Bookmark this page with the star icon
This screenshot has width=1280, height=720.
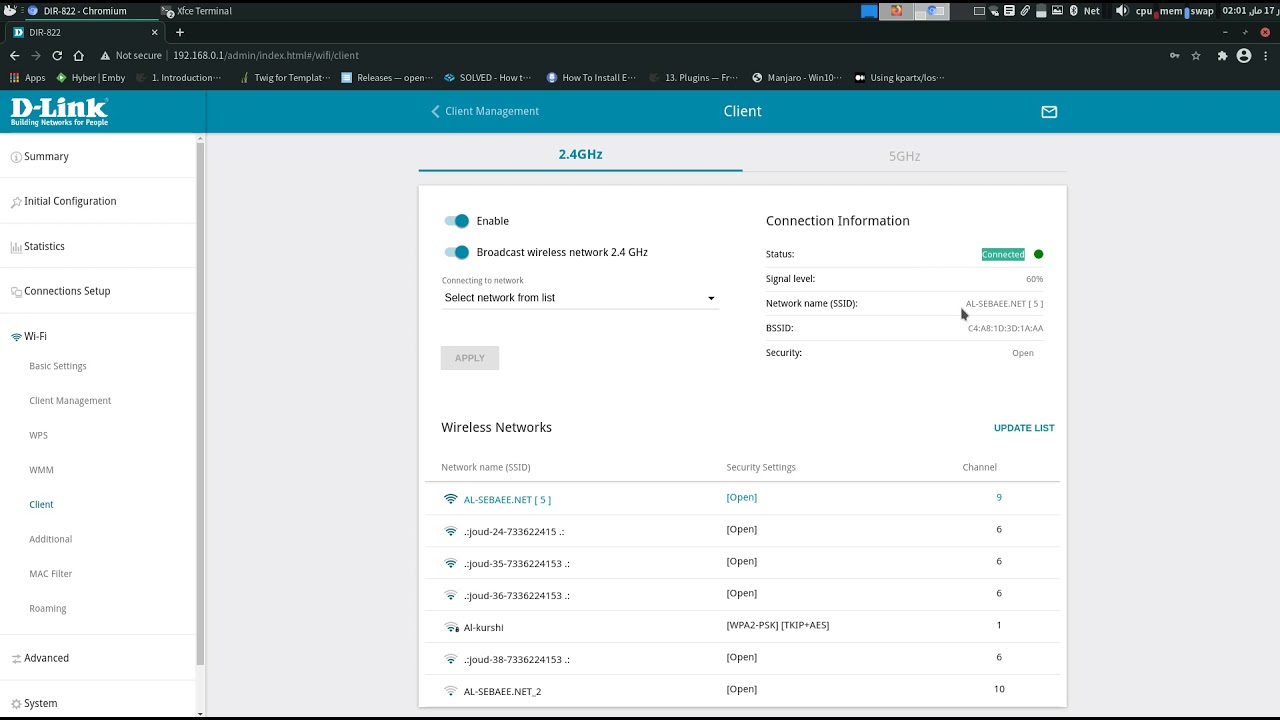tap(1196, 56)
